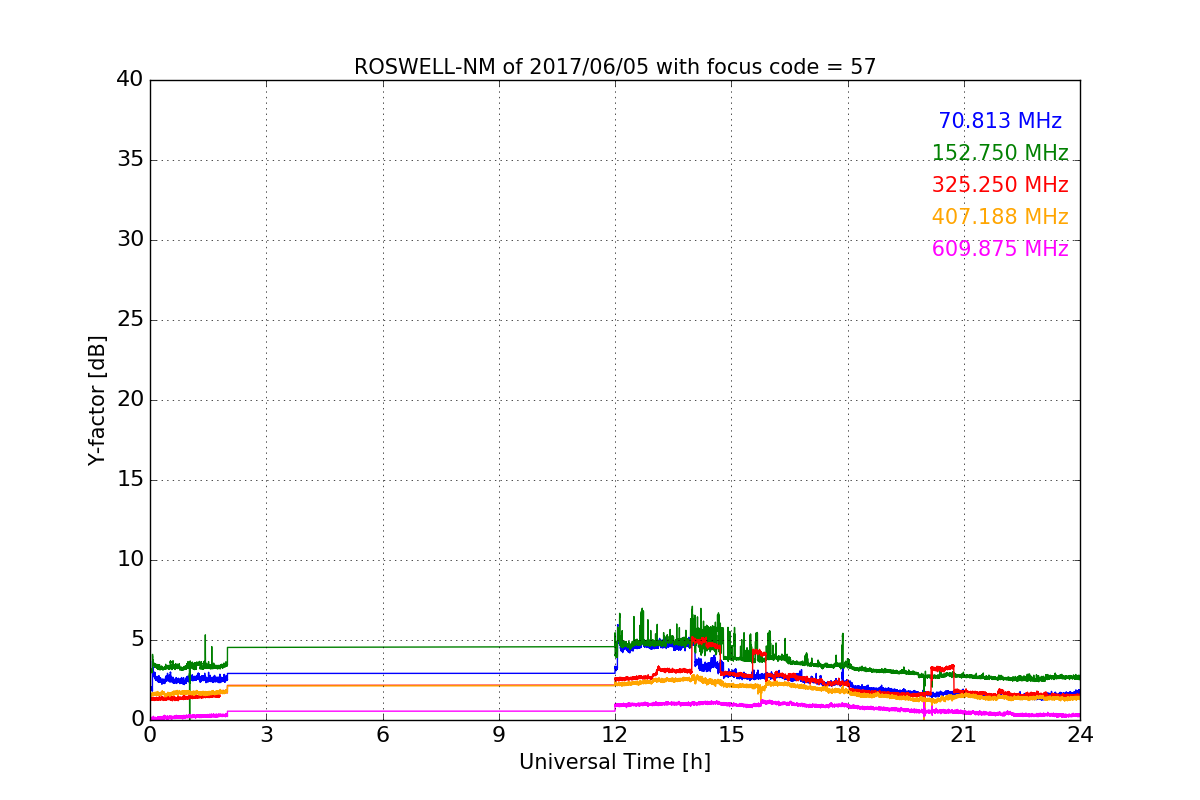Click the Universal Time [h] axis label
The width and height of the screenshot is (1200, 800).
615,762
